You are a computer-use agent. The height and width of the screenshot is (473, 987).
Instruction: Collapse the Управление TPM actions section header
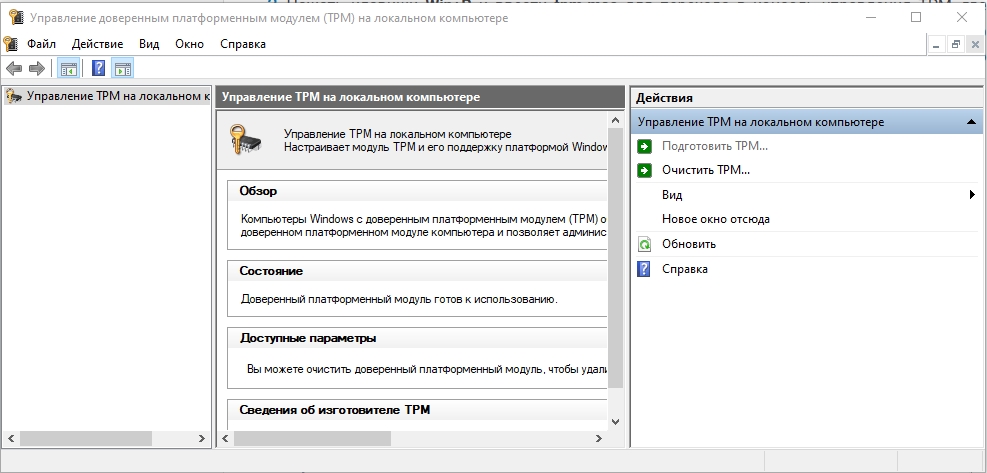coord(808,122)
